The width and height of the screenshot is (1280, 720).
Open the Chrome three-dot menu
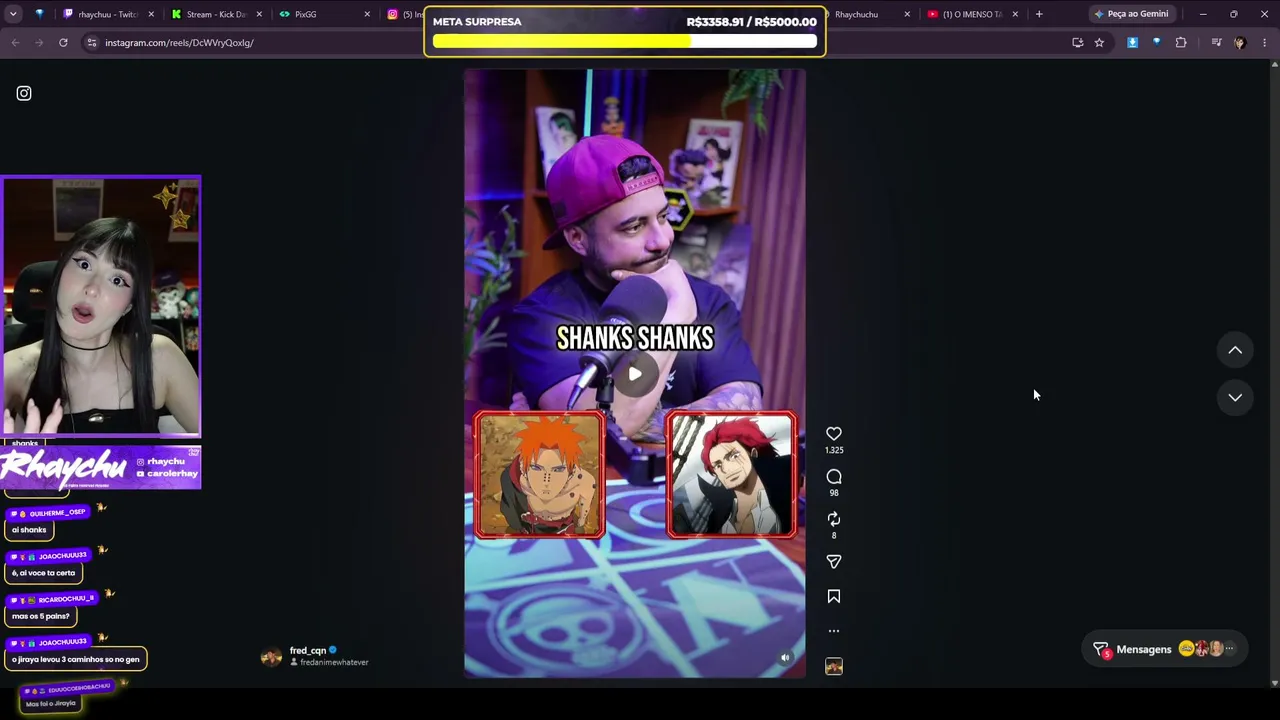pos(1264,43)
